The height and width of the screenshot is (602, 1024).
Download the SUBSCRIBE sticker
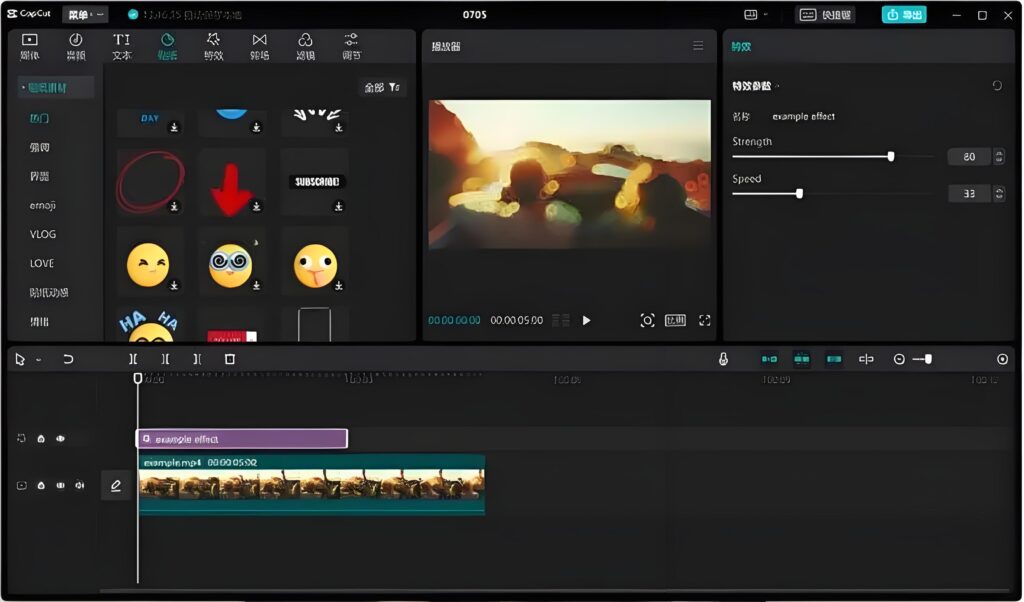tap(339, 206)
